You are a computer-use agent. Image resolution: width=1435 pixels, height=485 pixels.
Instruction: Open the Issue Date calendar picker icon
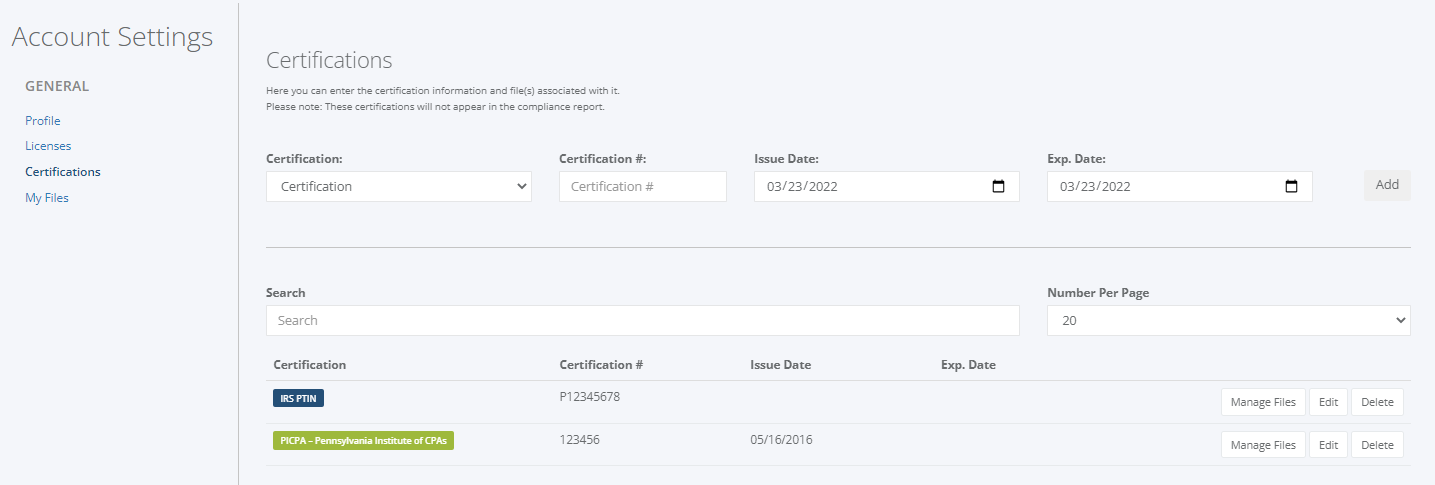(x=998, y=186)
